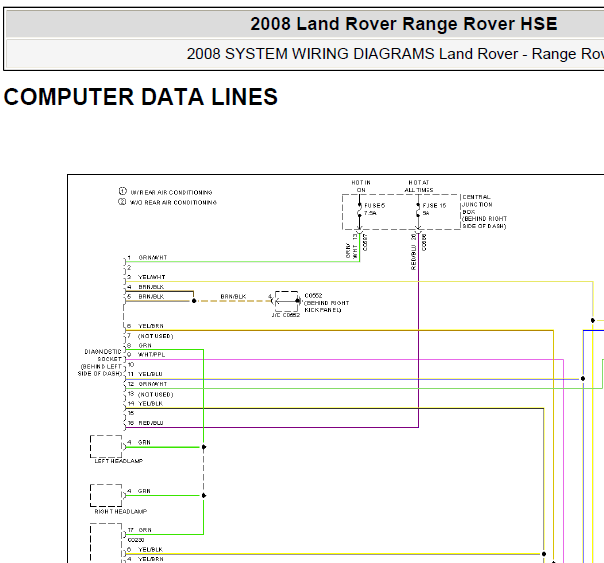Viewport: 604px width, 563px height.
Task: Click the Fuse 15 fuse symbol
Action: 418,211
